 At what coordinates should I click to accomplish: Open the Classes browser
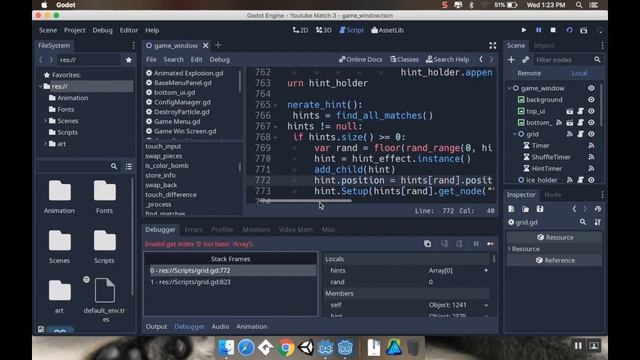click(404, 60)
